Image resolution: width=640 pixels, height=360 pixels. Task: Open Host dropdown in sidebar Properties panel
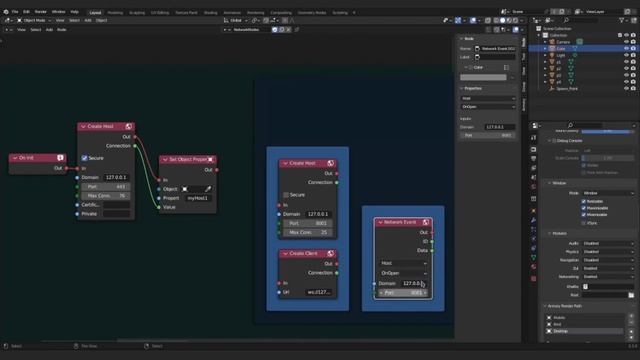(x=488, y=98)
